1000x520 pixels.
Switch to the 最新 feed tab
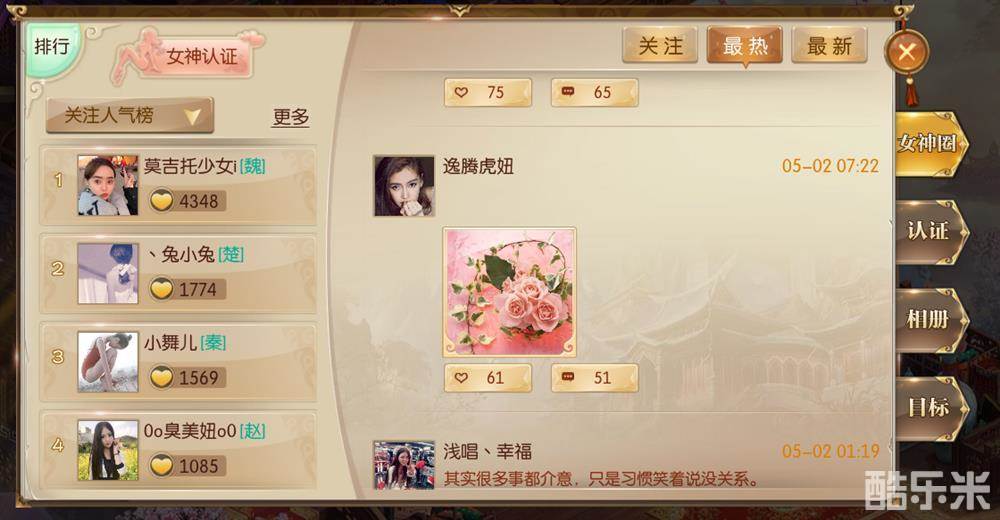point(829,46)
